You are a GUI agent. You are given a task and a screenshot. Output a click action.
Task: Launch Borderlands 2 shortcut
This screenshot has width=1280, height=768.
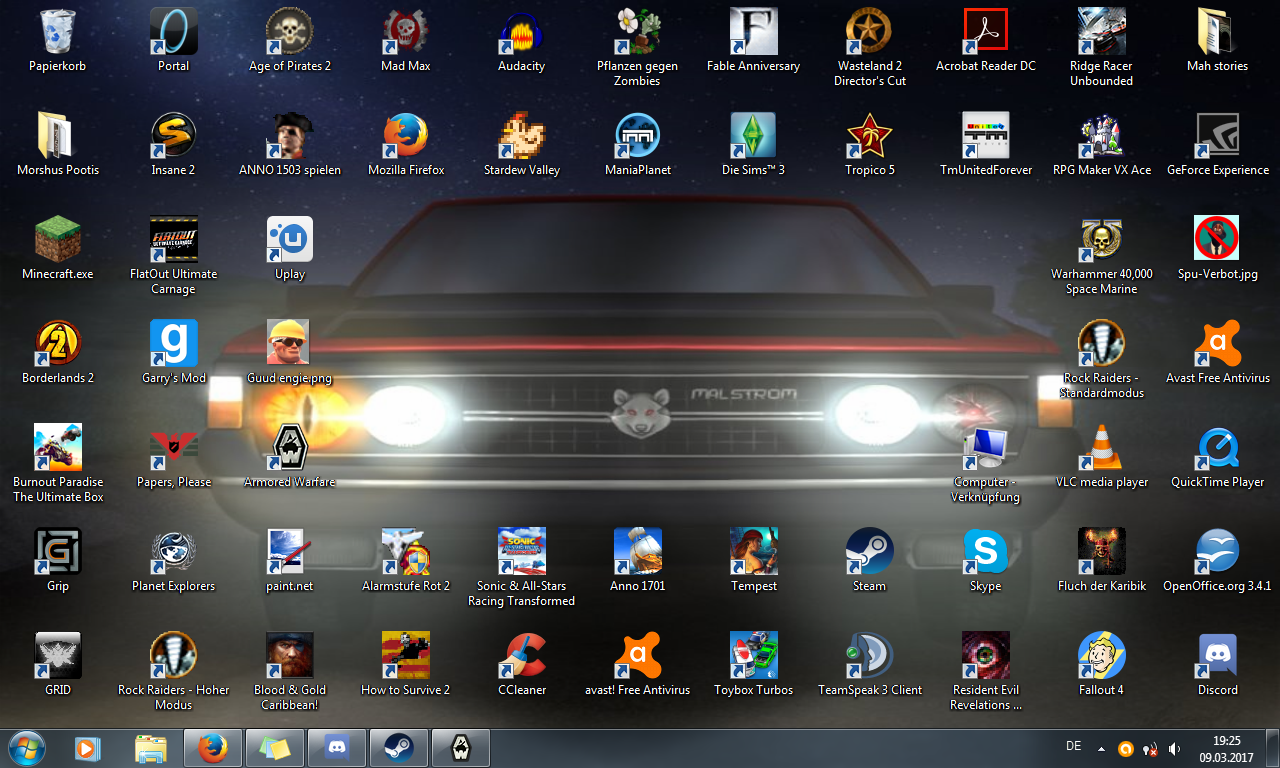click(x=58, y=344)
